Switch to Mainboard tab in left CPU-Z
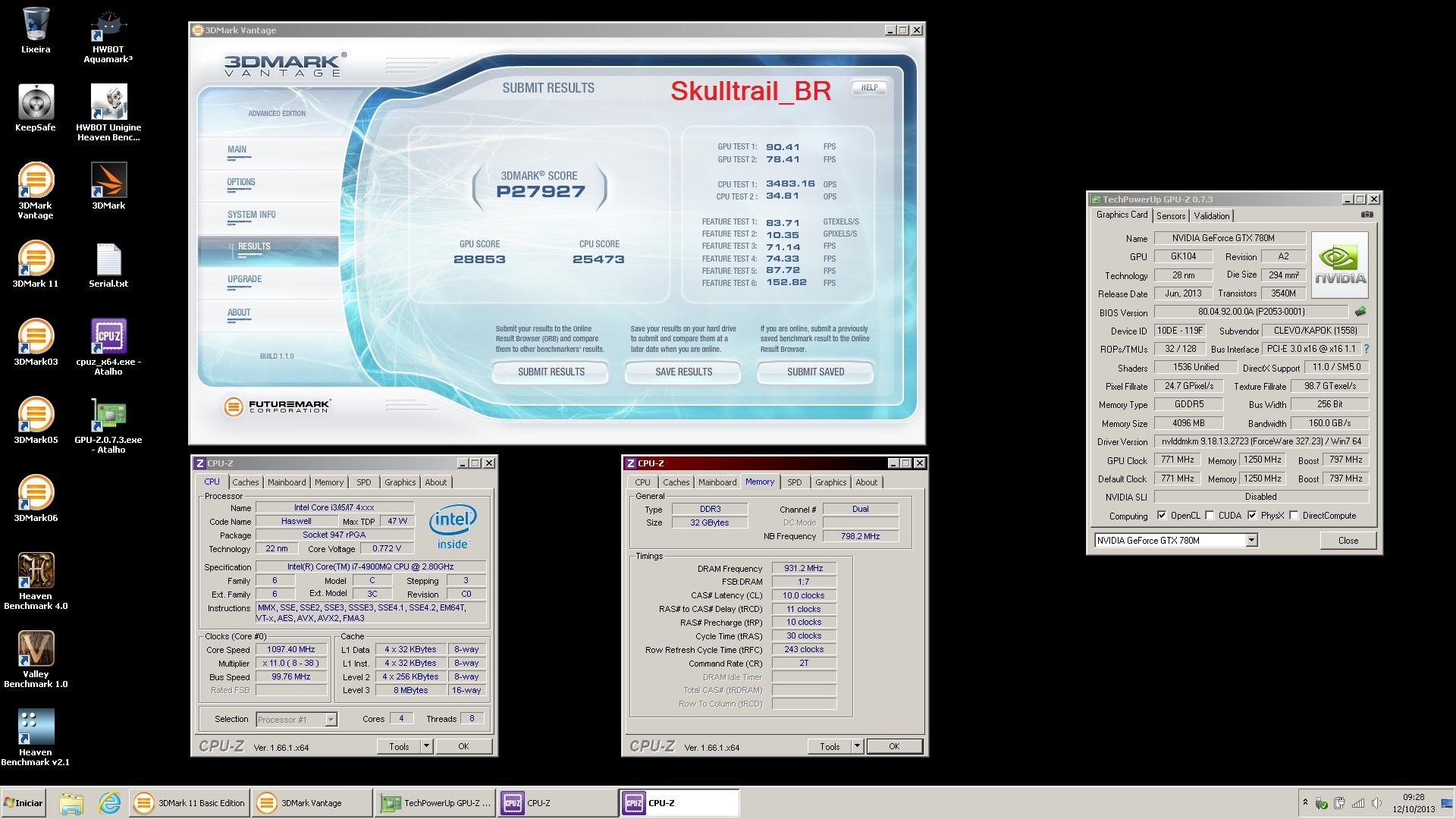Viewport: 1456px width, 819px height. pos(287,482)
